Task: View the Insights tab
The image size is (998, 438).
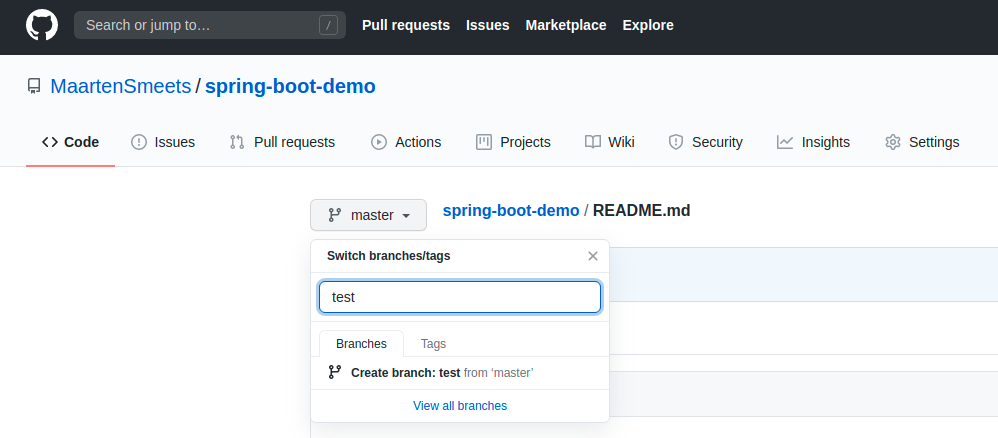Action: click(x=813, y=142)
